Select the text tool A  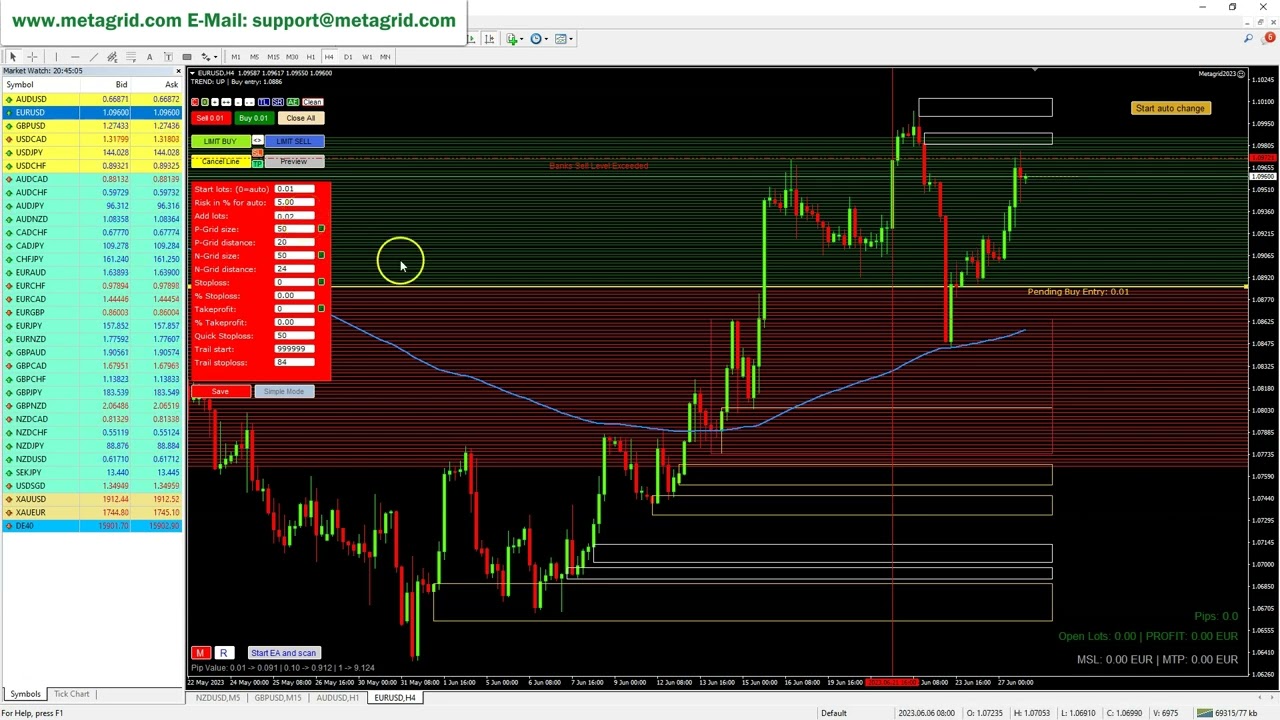pos(150,57)
